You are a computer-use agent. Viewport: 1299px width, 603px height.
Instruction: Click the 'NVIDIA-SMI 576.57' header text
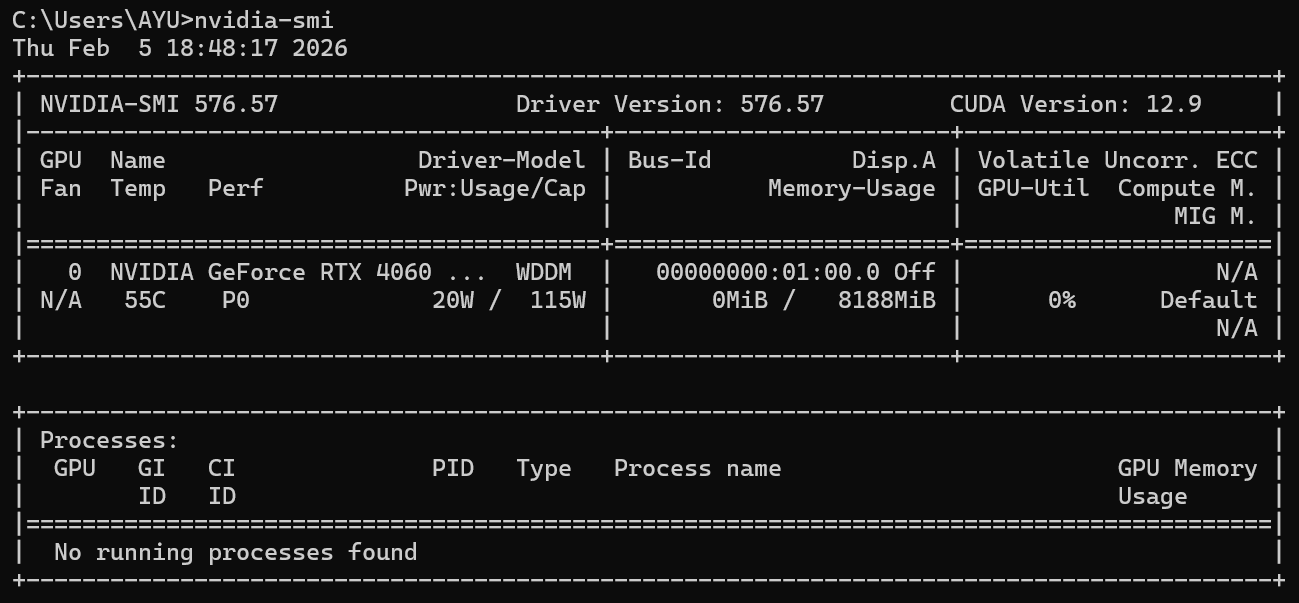(x=159, y=104)
